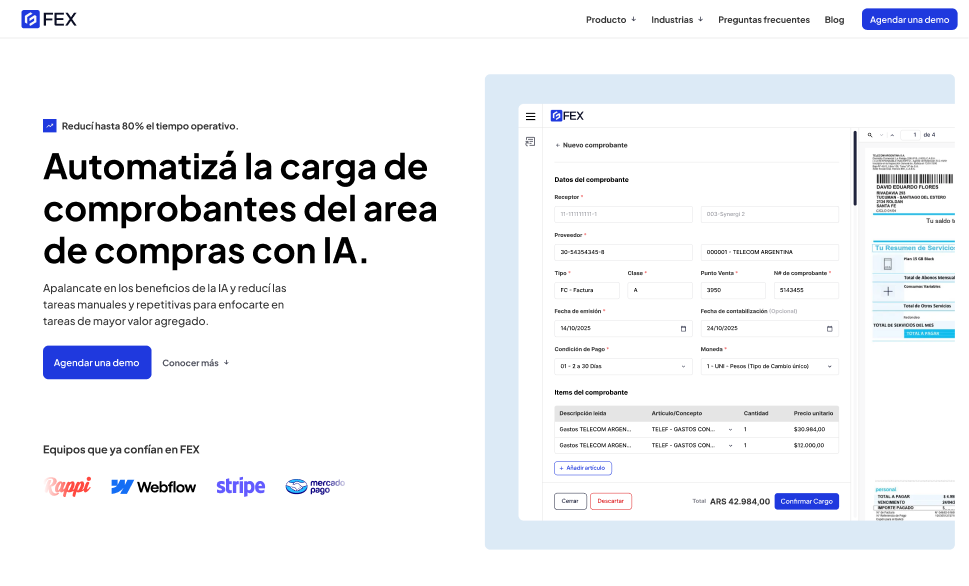969x586 pixels.
Task: Click price cell $12.000,00
Action: tap(809, 445)
